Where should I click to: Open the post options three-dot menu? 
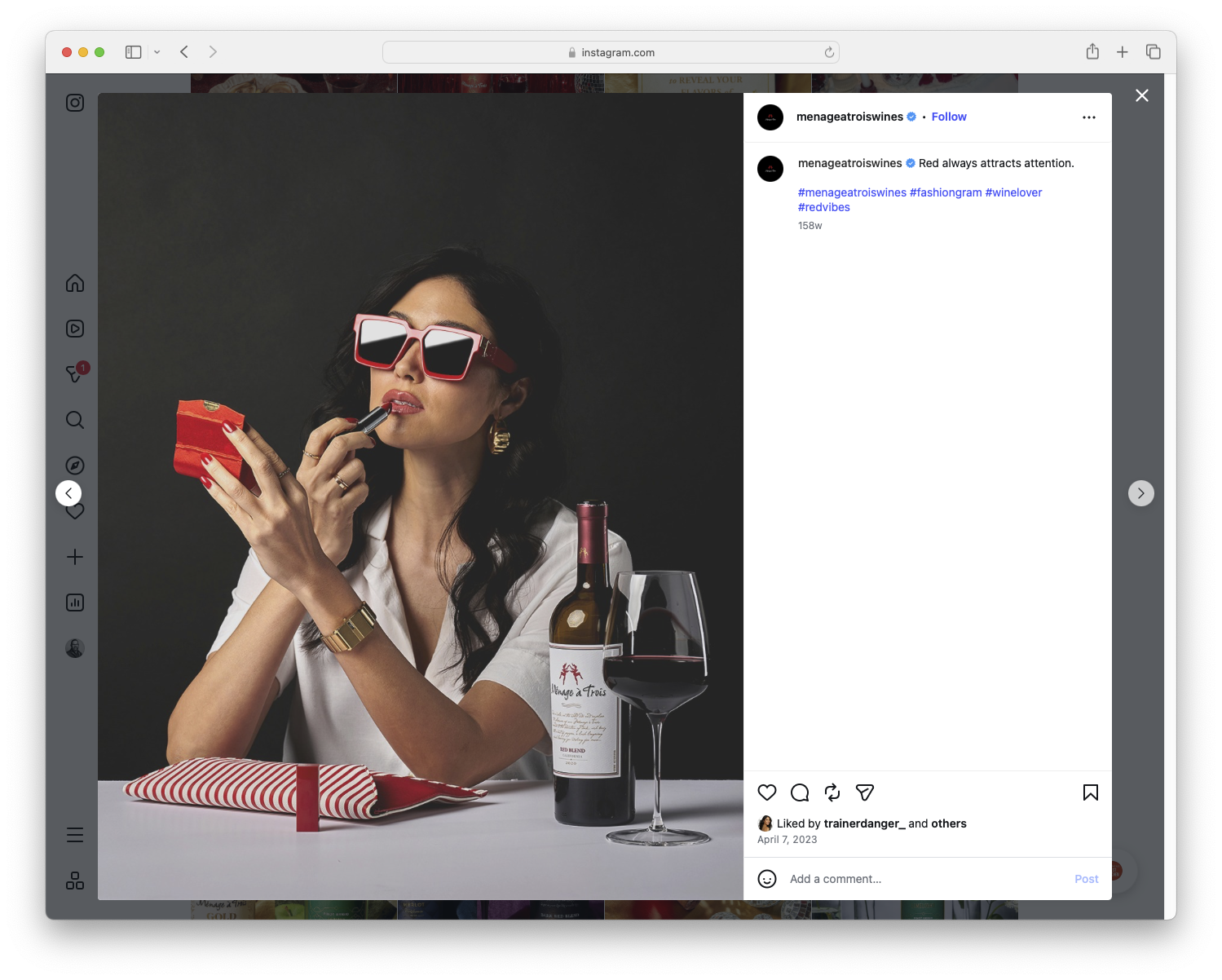1089,117
